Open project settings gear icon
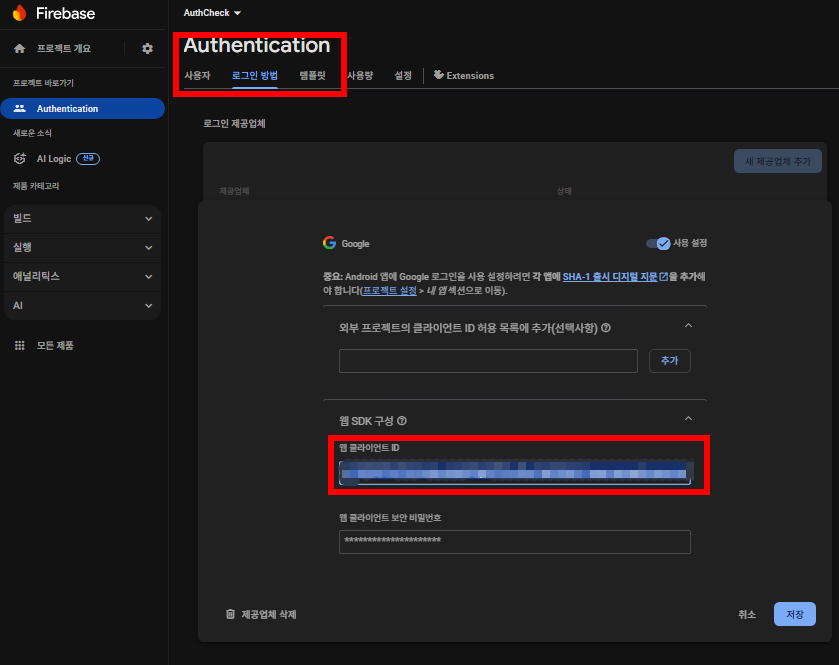Screen dimensions: 839x665 click(148, 49)
